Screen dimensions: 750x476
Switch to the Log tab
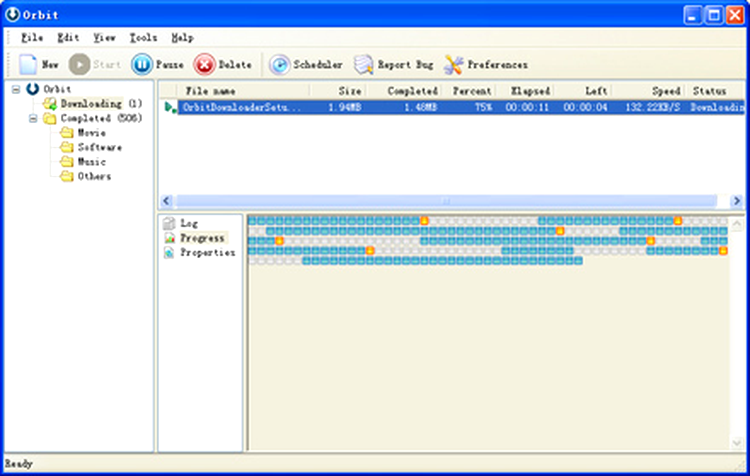tap(189, 223)
